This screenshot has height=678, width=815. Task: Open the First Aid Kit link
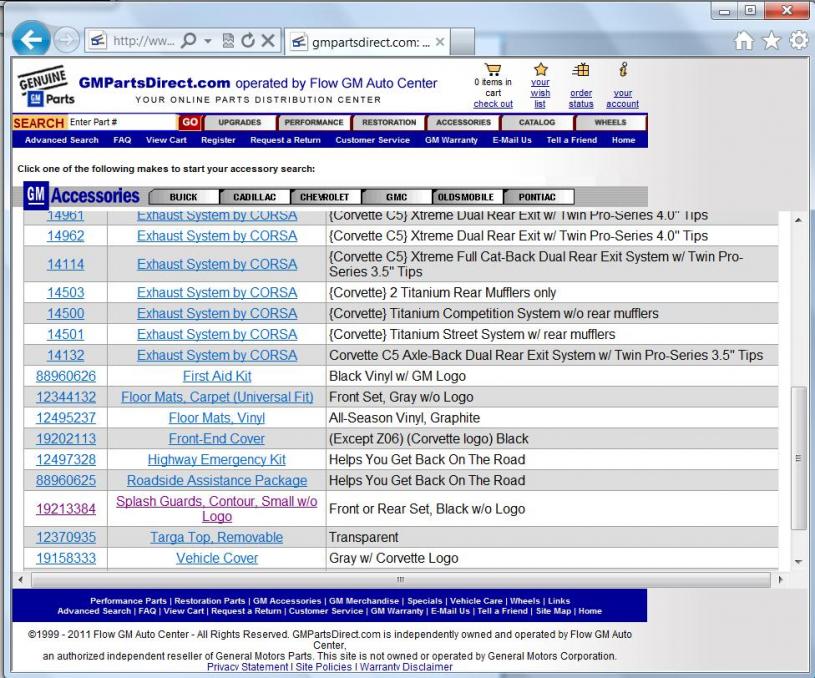[x=217, y=376]
